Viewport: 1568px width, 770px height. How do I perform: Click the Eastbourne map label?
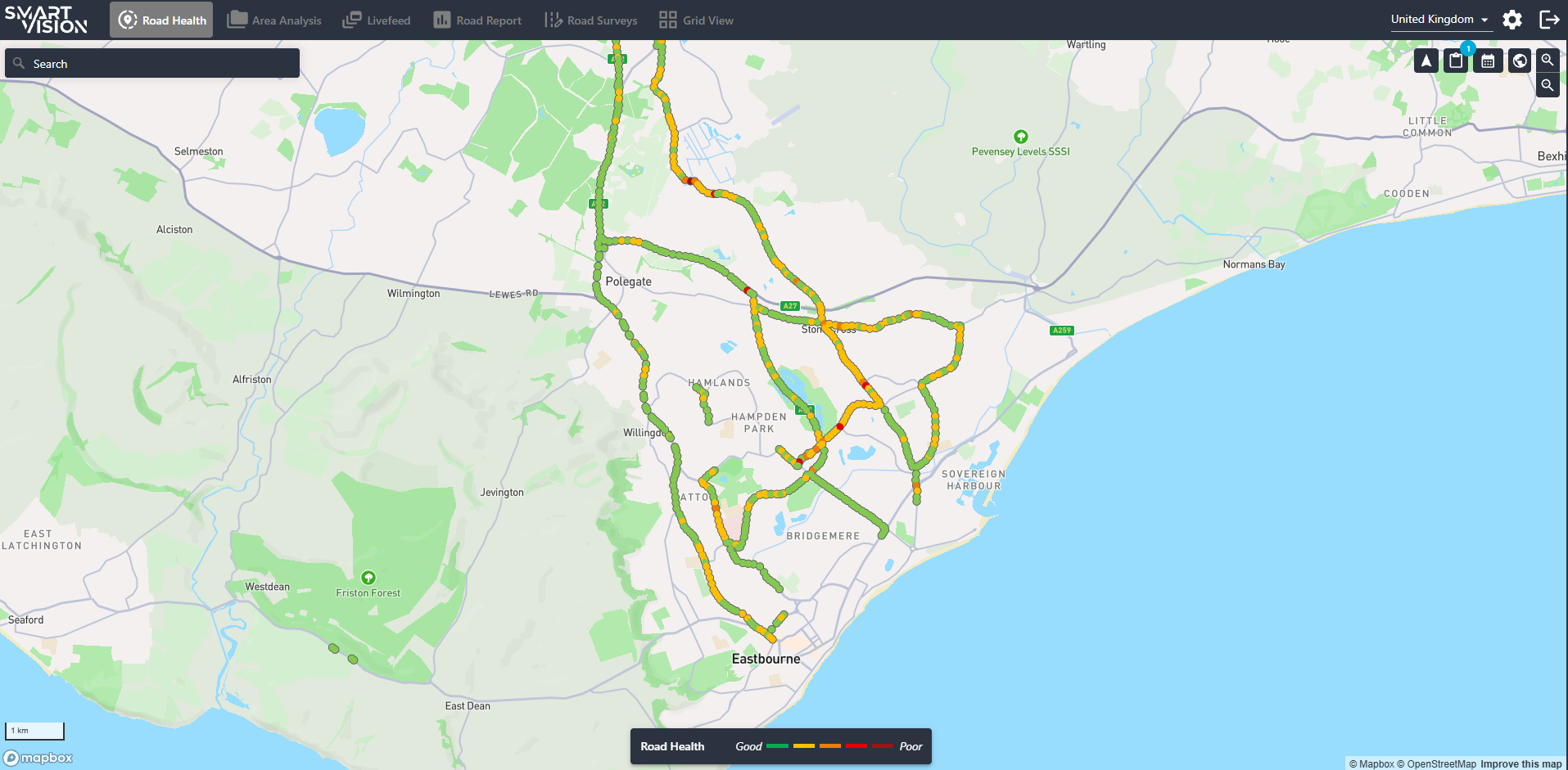click(766, 659)
